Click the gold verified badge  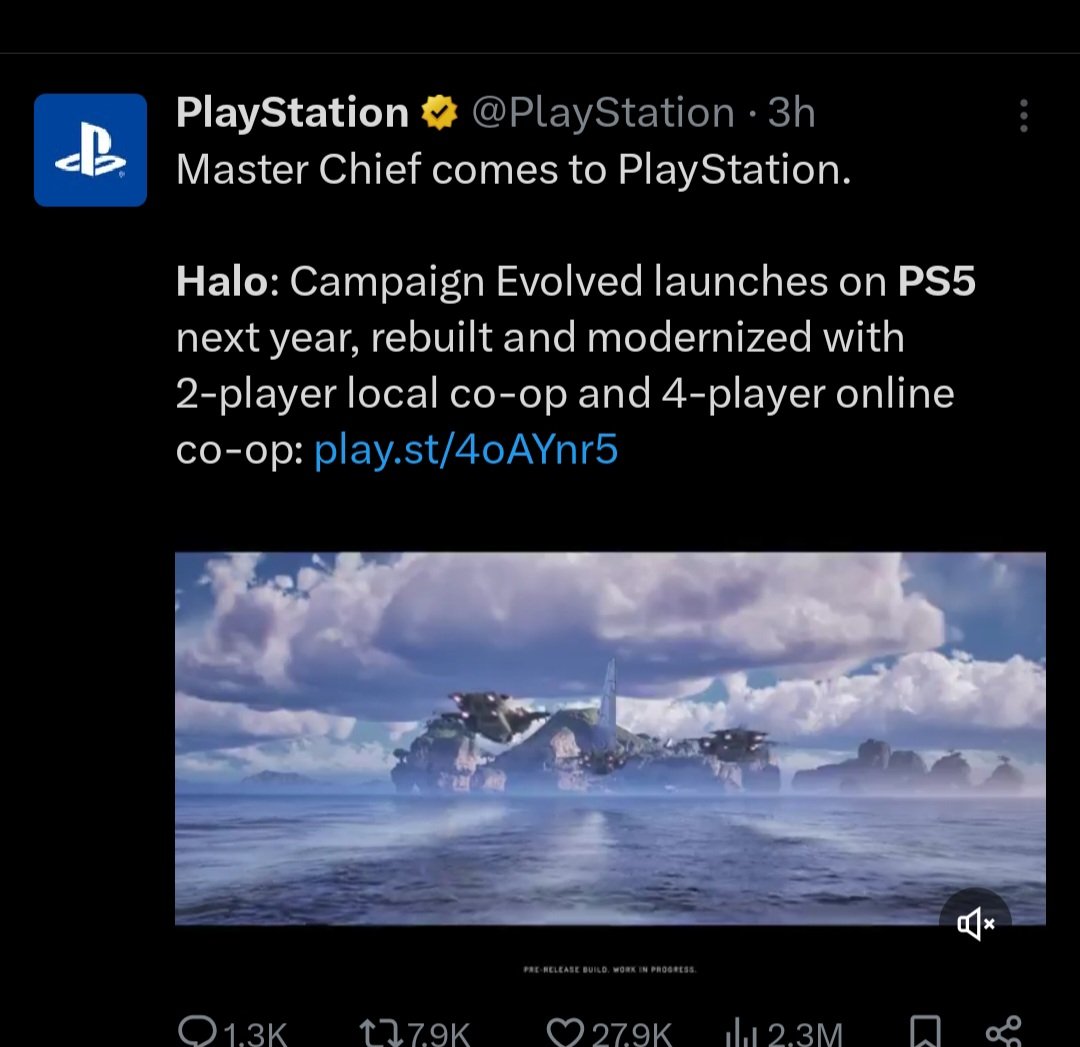pyautogui.click(x=439, y=113)
